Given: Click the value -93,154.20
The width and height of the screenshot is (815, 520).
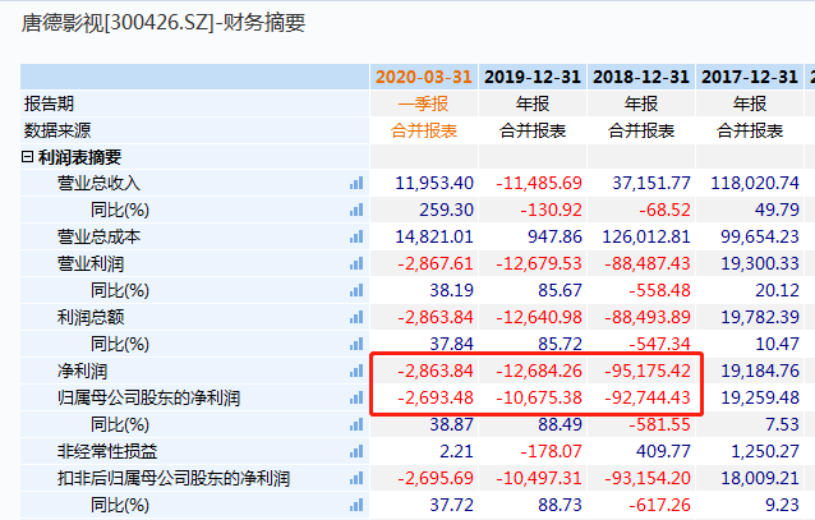Looking at the screenshot, I should (648, 478).
